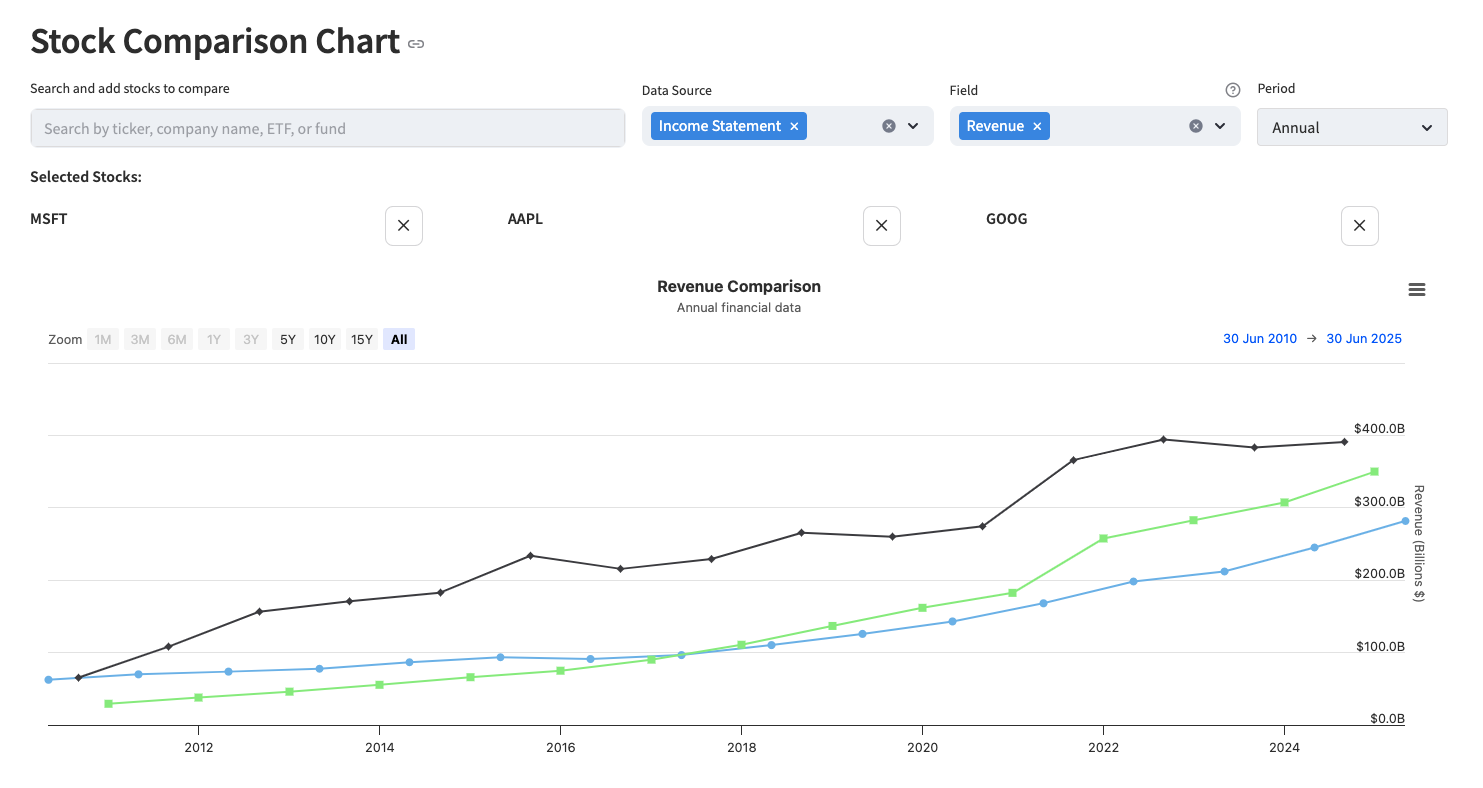Select the All zoom range
Viewport: 1483px width, 788px height.
(399, 340)
